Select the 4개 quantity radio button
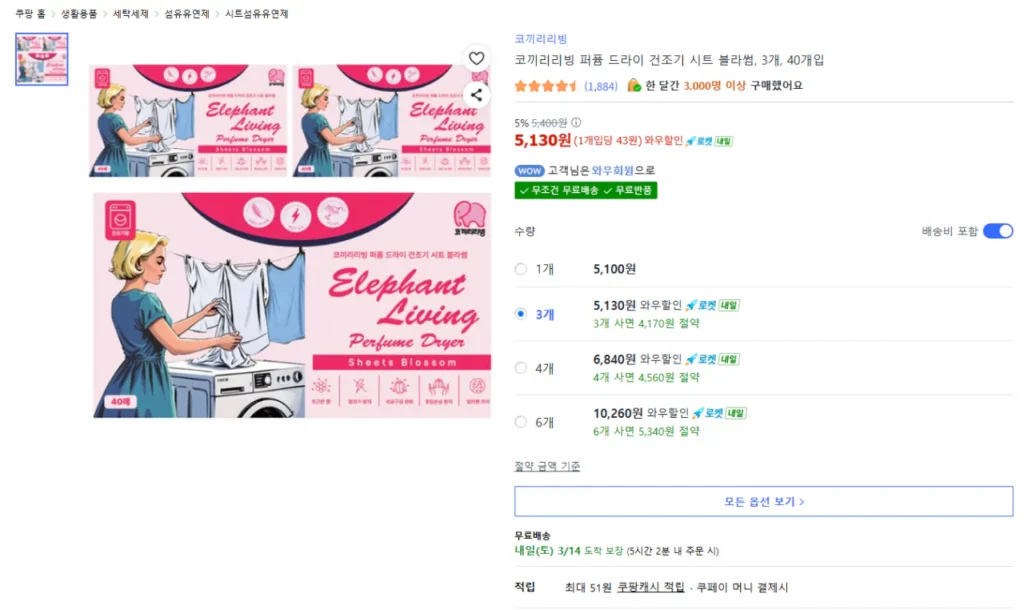 click(520, 368)
